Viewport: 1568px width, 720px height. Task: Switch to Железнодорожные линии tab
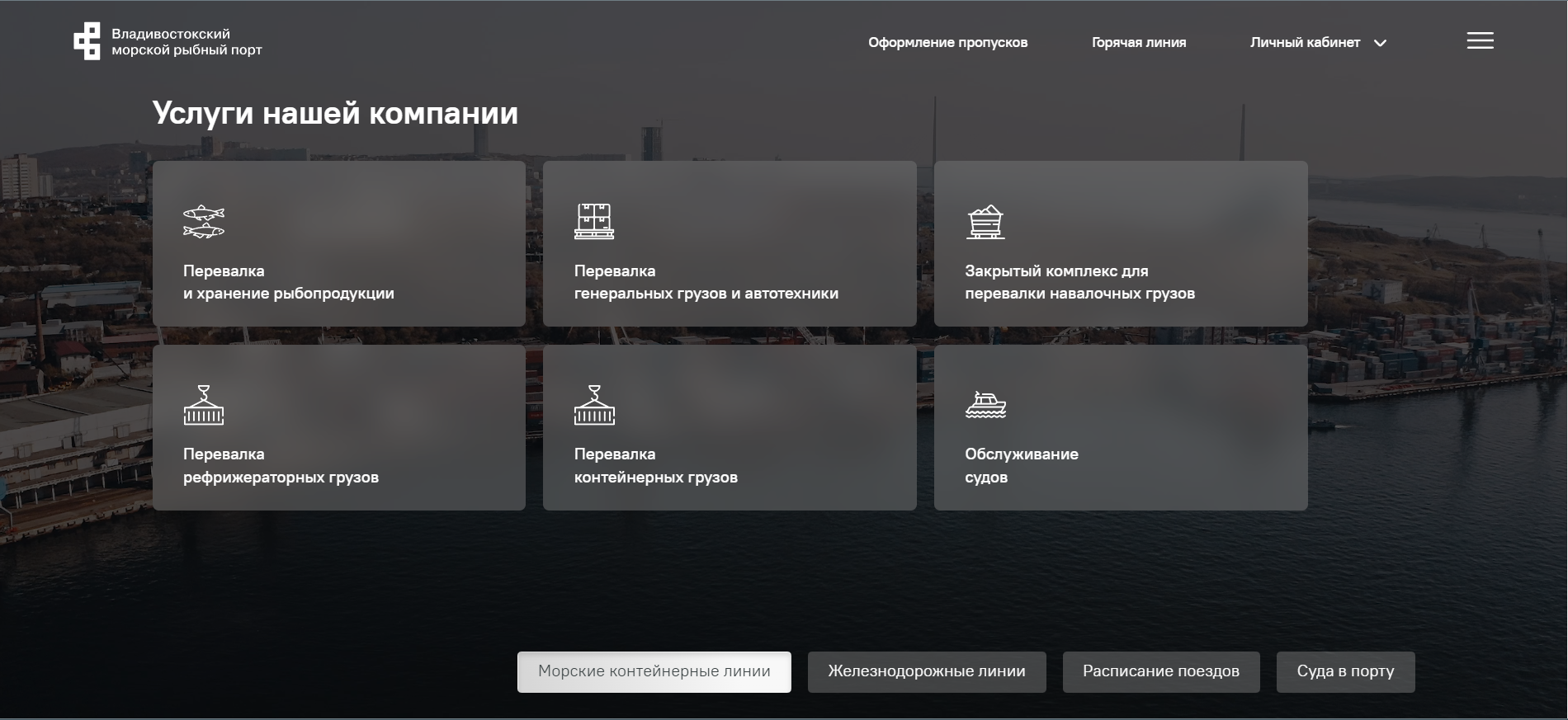pos(927,671)
